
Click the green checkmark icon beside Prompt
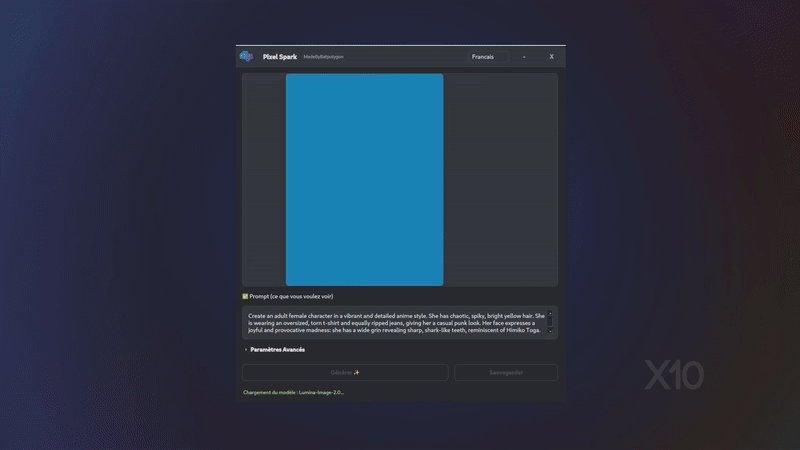coord(245,296)
